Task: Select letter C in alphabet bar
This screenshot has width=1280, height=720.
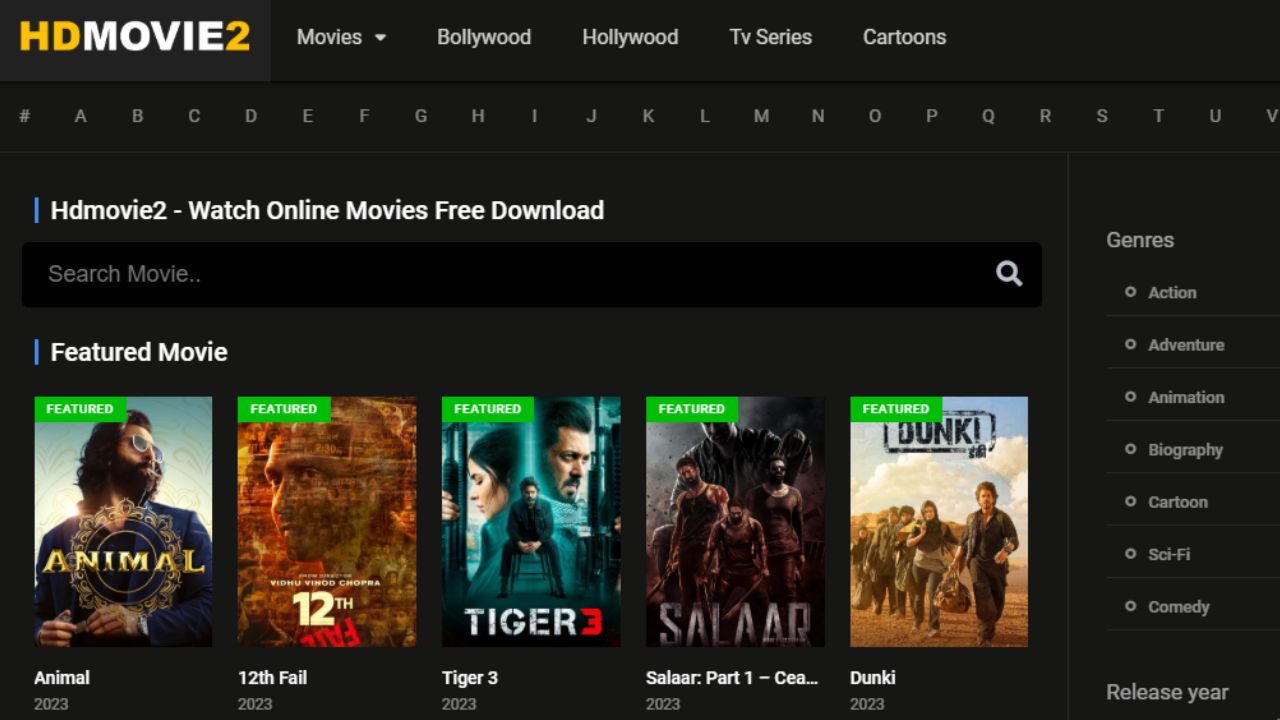Action: click(194, 116)
